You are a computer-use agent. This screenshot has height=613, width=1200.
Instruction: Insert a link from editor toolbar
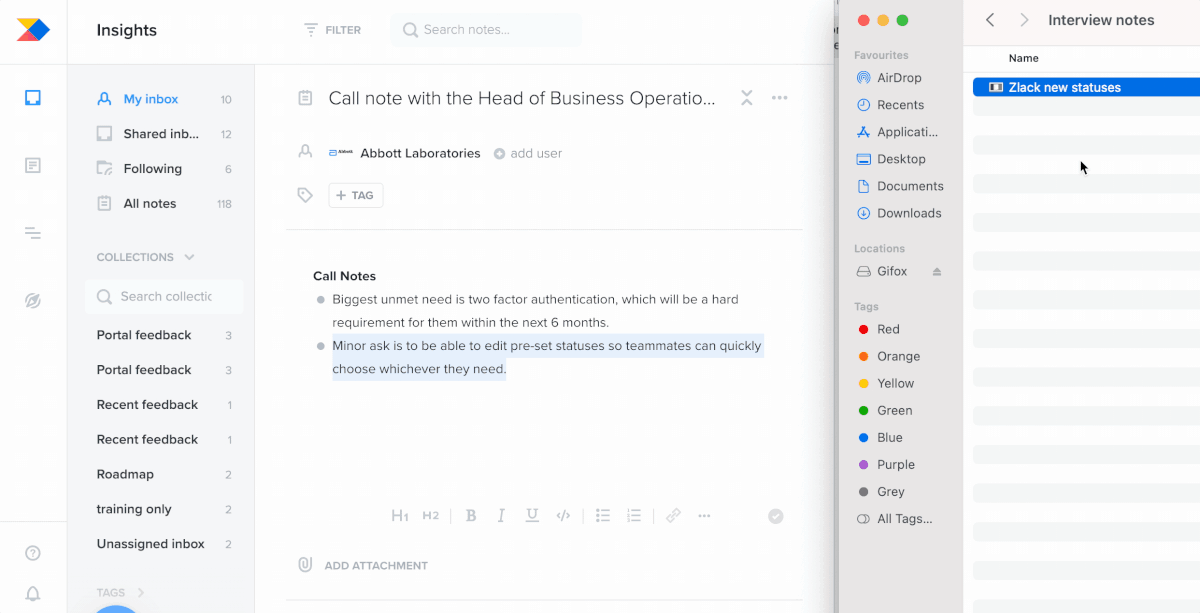tap(673, 516)
